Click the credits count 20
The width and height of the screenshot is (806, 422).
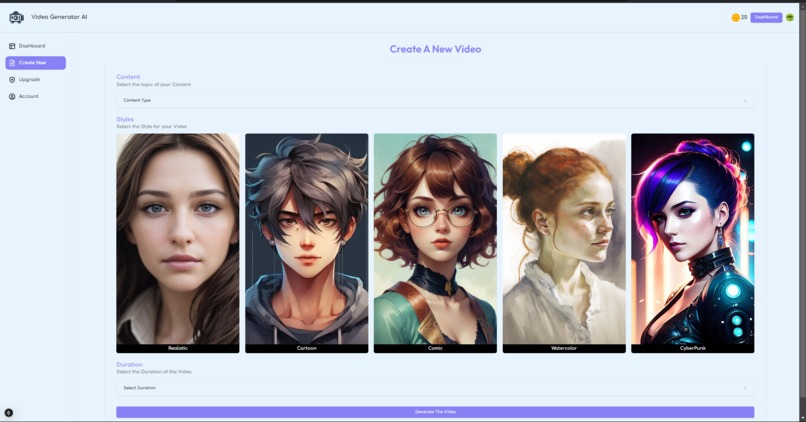tap(744, 17)
